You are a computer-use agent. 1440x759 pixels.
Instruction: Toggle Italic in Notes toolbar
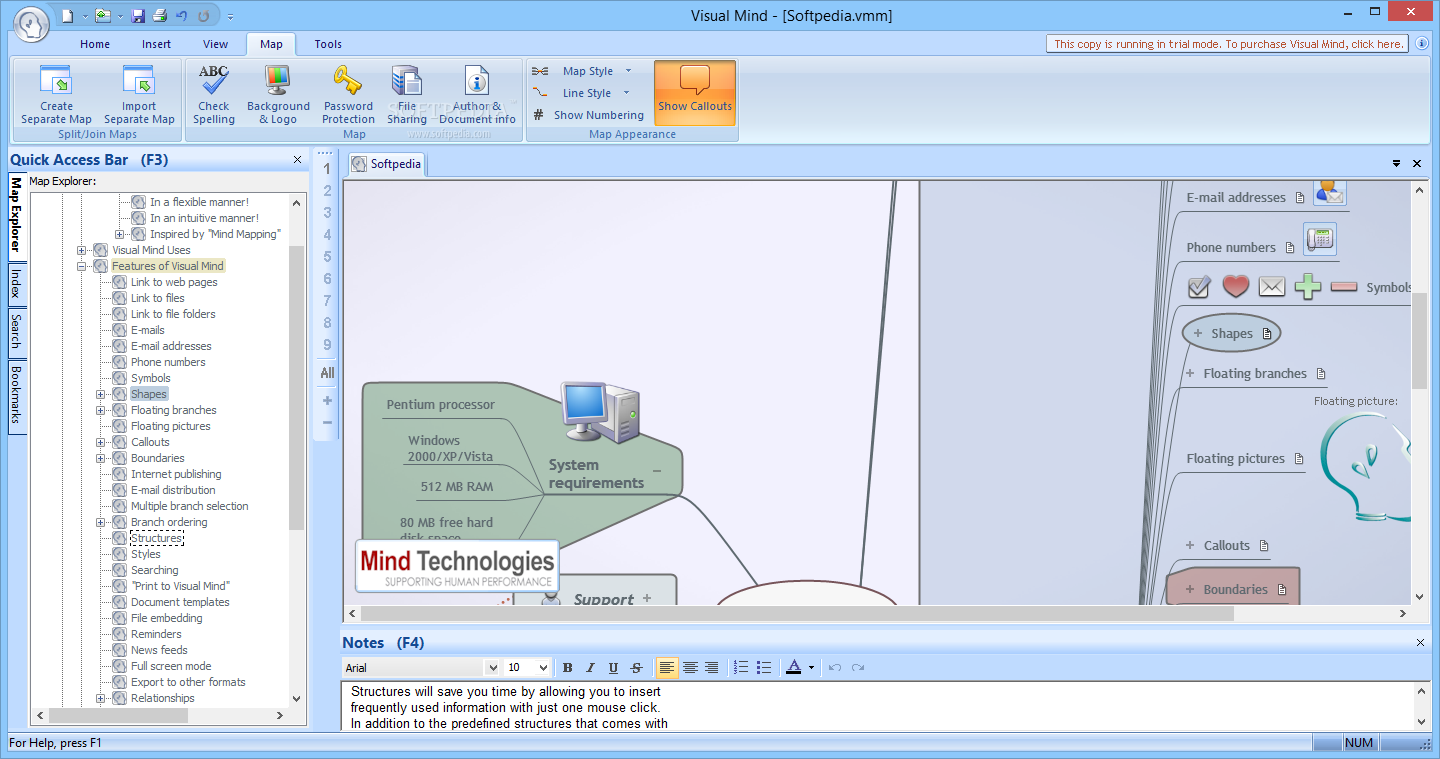click(590, 667)
